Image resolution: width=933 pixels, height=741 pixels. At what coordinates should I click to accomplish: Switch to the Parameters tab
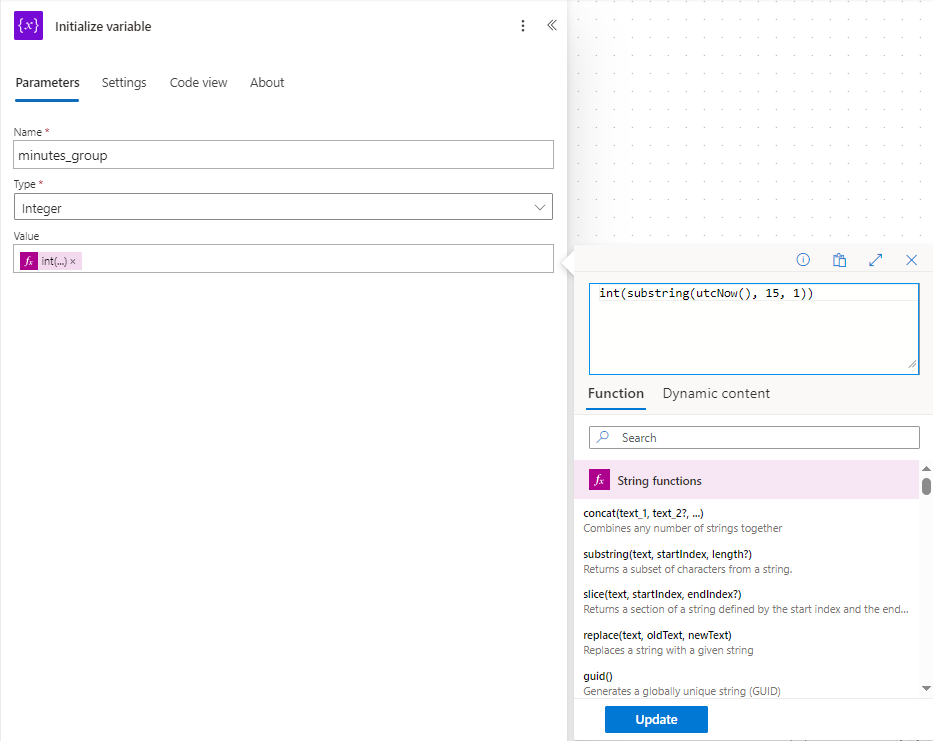pyautogui.click(x=48, y=83)
